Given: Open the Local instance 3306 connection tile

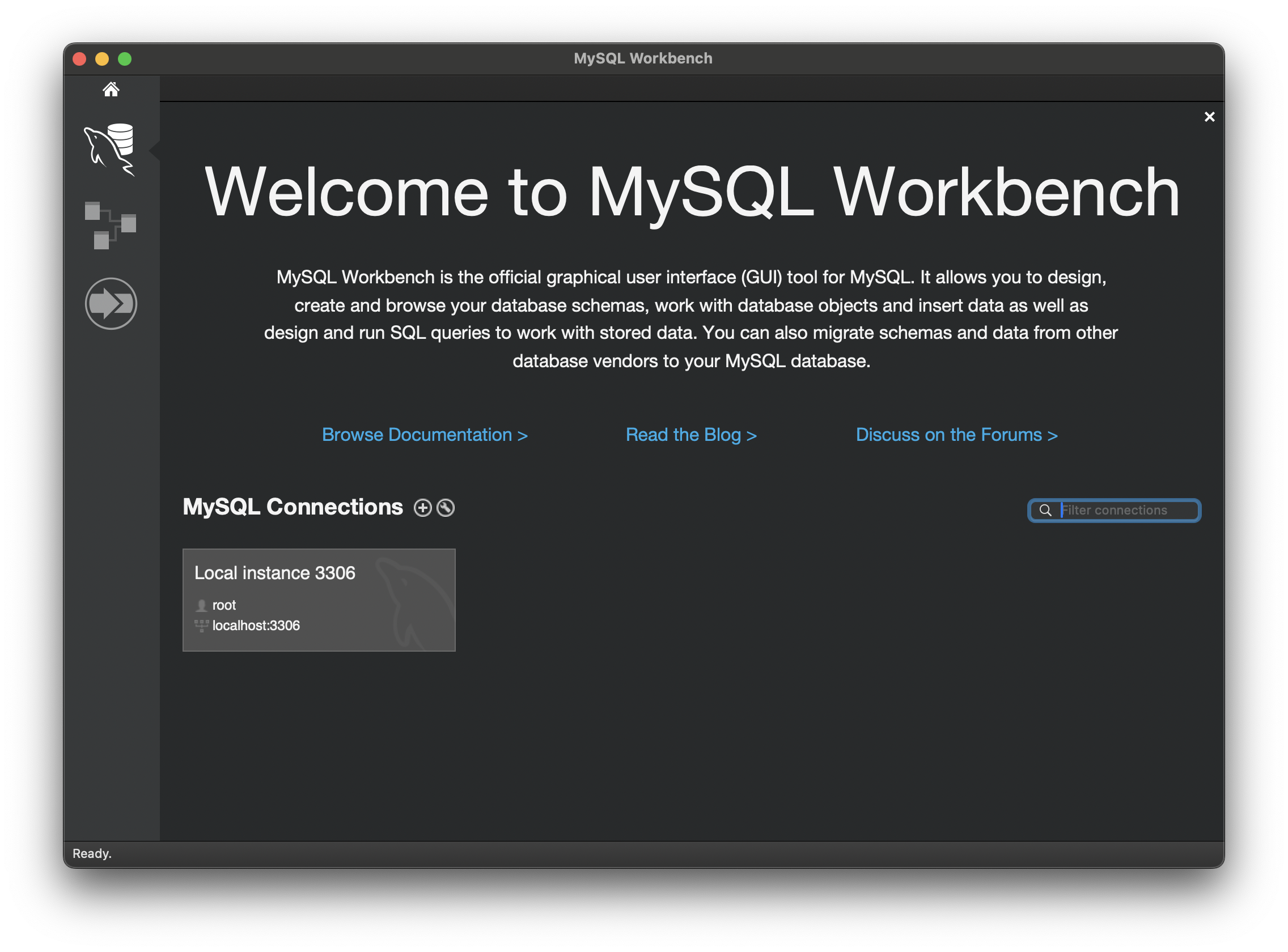Looking at the screenshot, I should pyautogui.click(x=319, y=600).
